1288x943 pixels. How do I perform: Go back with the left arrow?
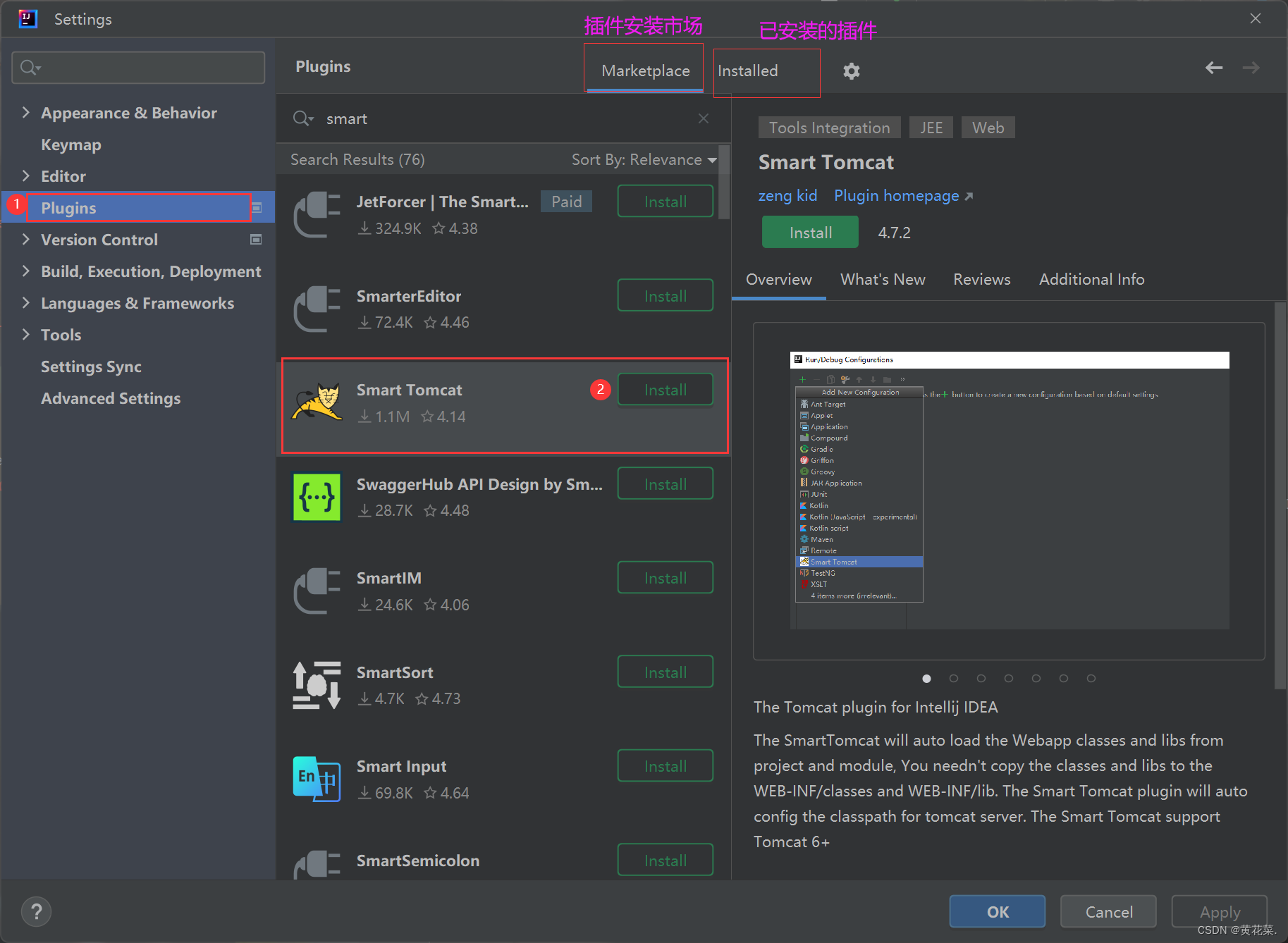coord(1213,68)
